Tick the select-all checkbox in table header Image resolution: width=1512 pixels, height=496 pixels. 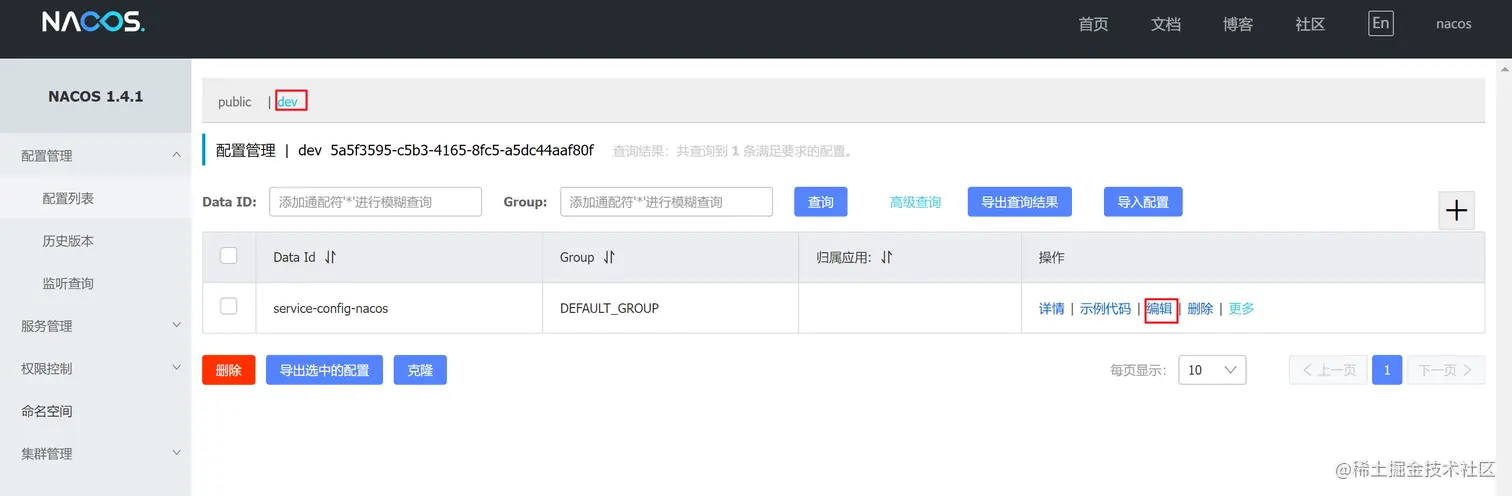(229, 256)
